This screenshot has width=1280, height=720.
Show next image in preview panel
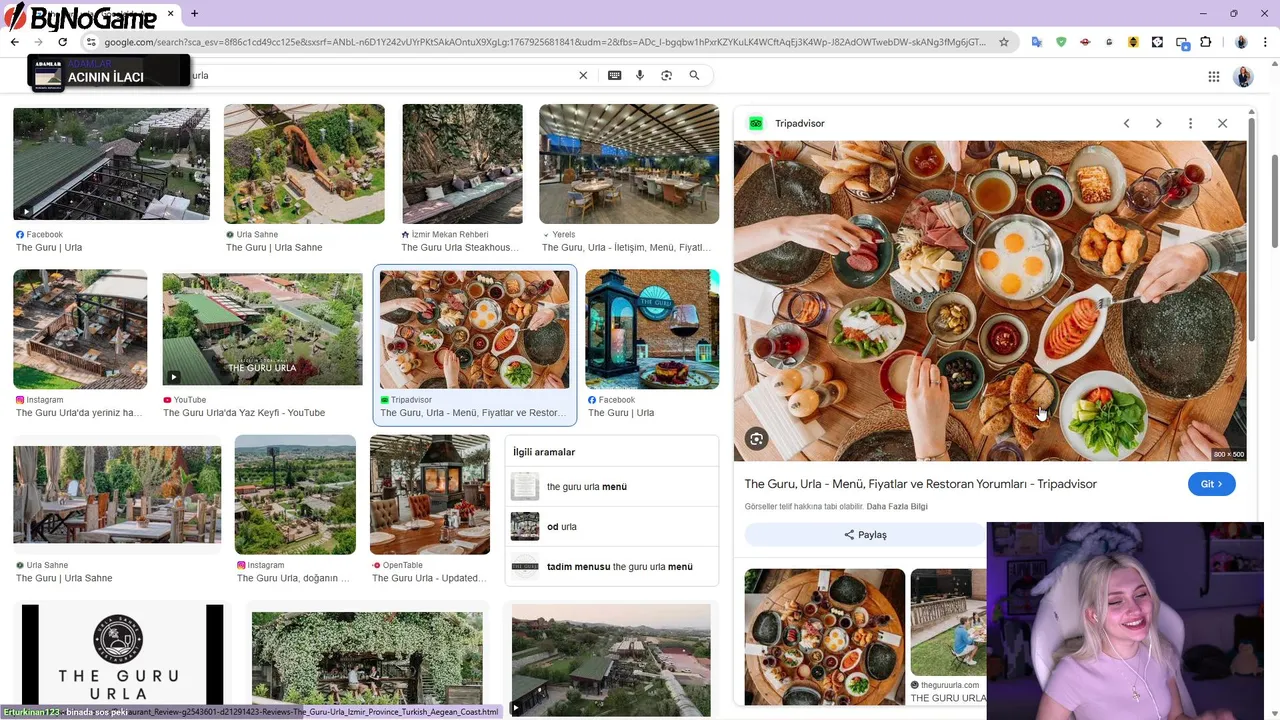pyautogui.click(x=1158, y=123)
